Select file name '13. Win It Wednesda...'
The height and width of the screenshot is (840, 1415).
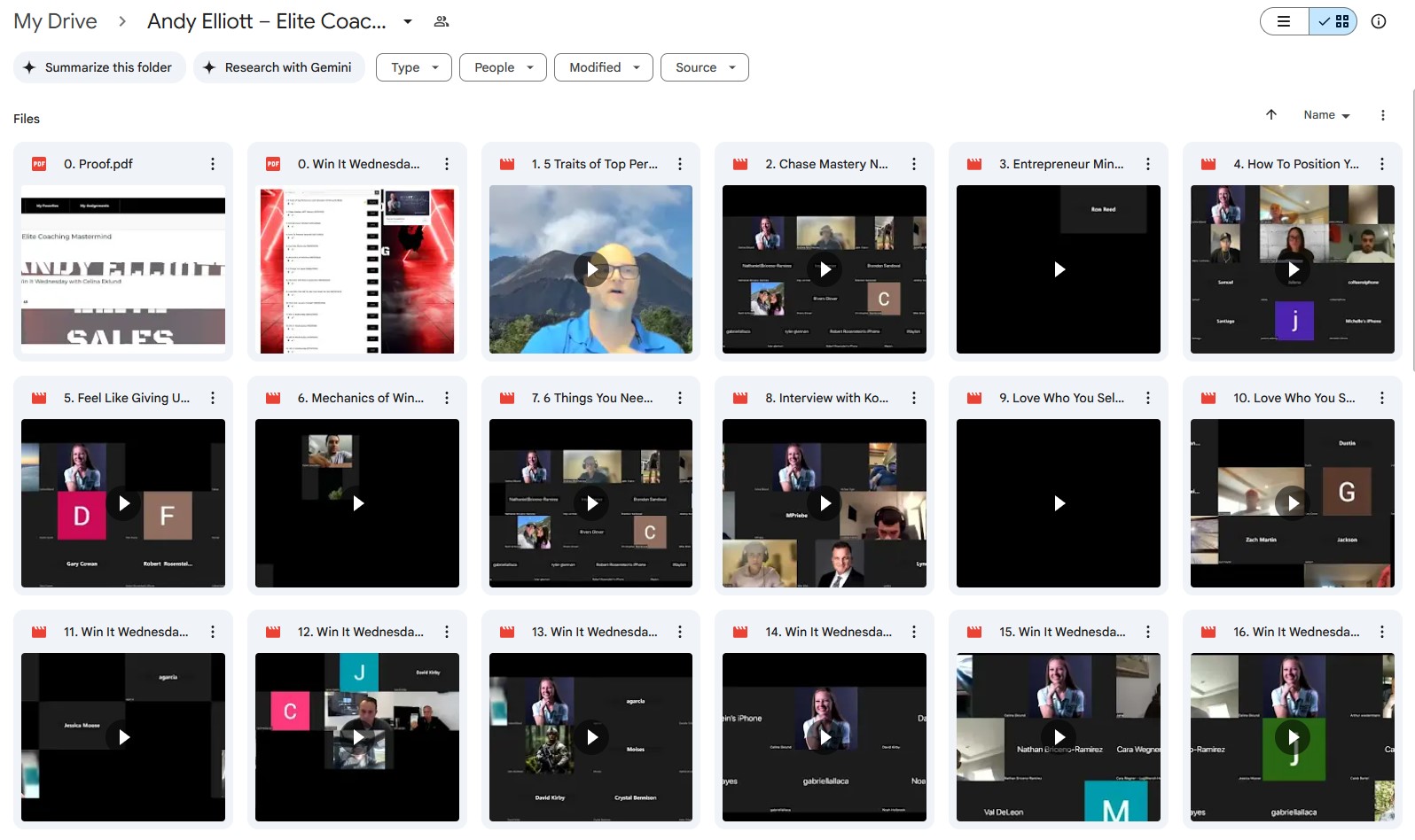pos(595,632)
